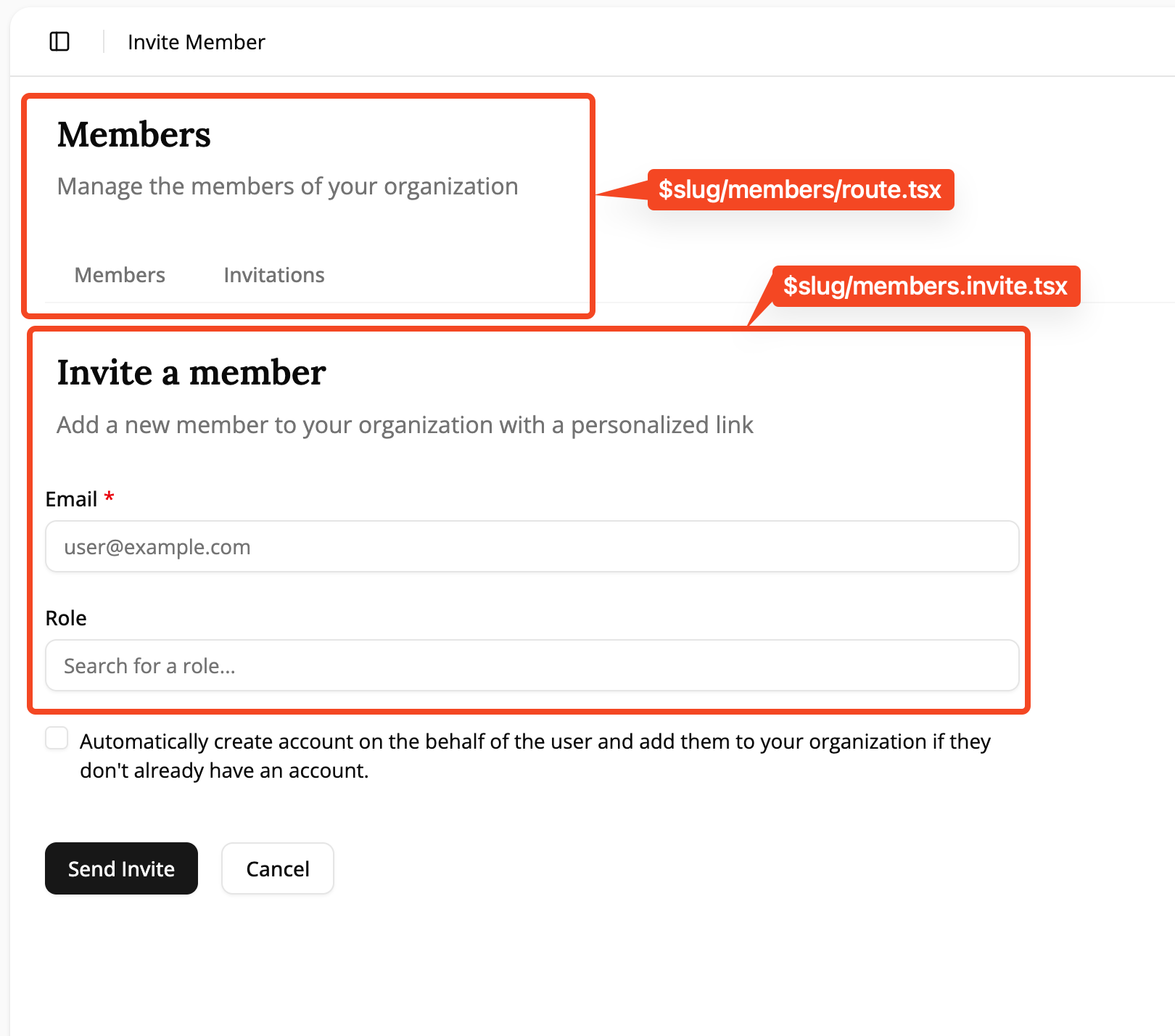Click the $slug/members/route.tsx annotation label
This screenshot has height=1036, width=1175.
click(799, 190)
